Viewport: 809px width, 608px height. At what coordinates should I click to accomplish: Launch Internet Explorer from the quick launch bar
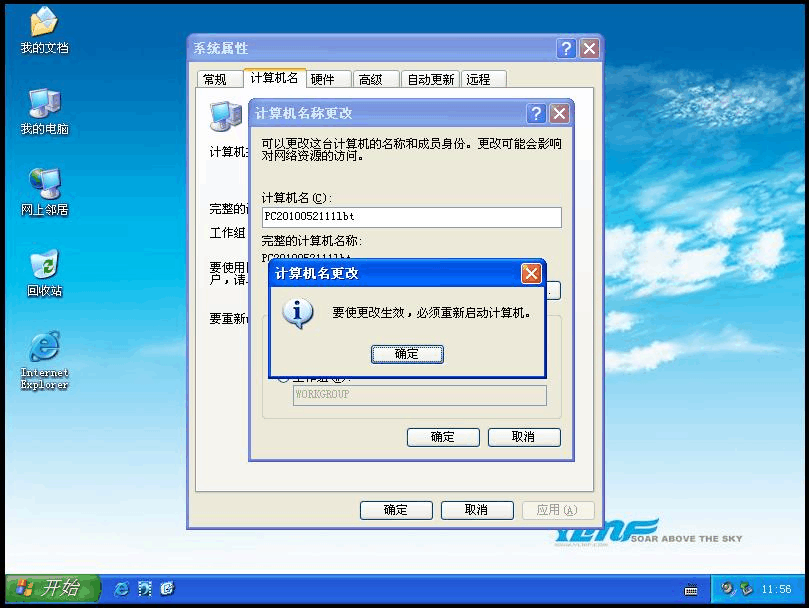(x=122, y=589)
